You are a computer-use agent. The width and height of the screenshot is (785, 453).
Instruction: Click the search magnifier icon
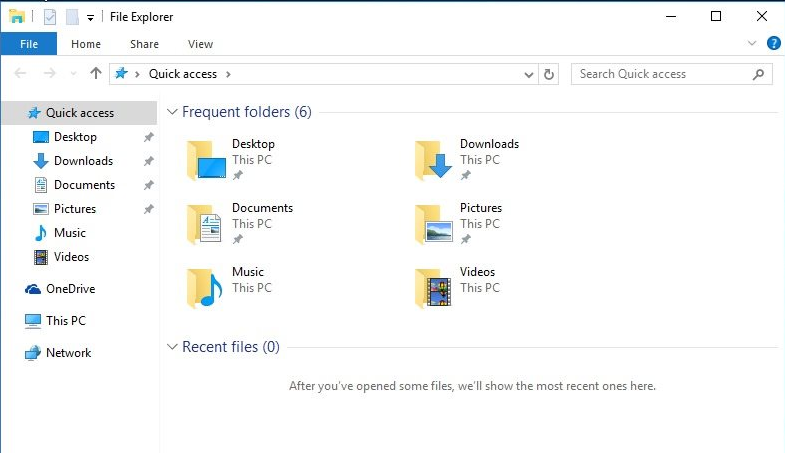(759, 74)
